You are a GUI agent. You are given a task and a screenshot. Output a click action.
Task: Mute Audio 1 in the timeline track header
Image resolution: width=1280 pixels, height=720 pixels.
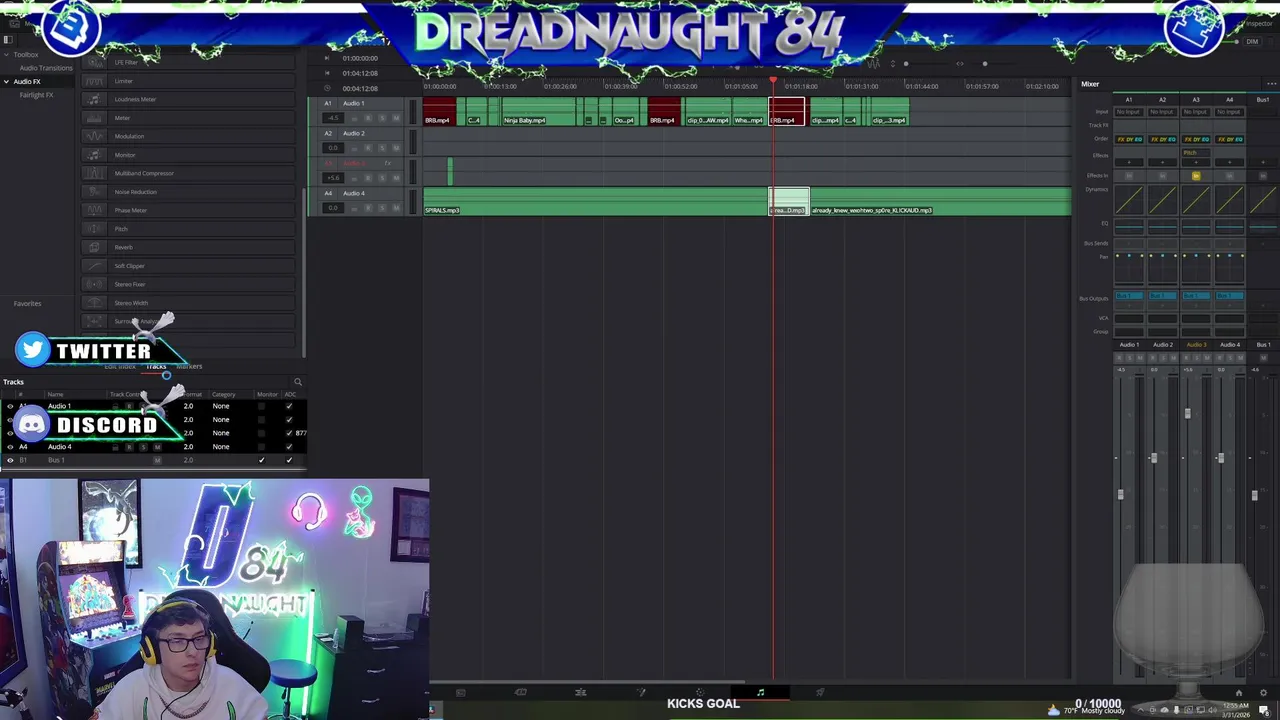(x=396, y=118)
